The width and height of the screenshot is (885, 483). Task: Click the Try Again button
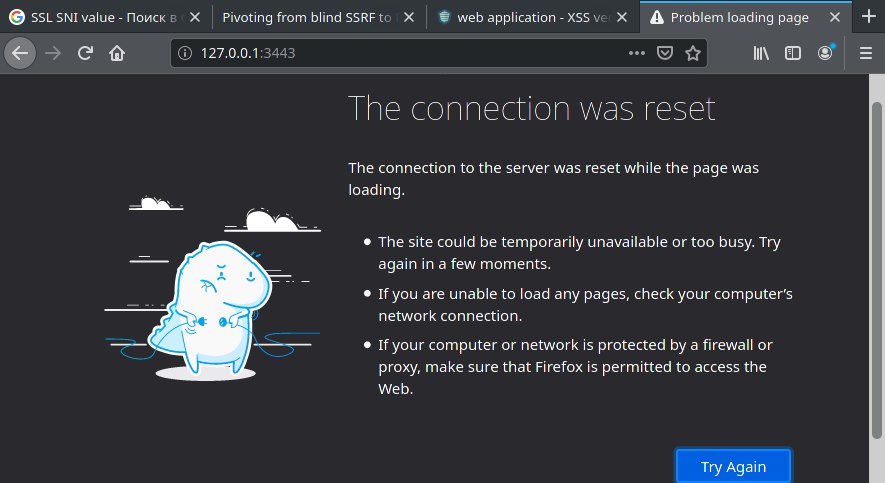coord(733,467)
